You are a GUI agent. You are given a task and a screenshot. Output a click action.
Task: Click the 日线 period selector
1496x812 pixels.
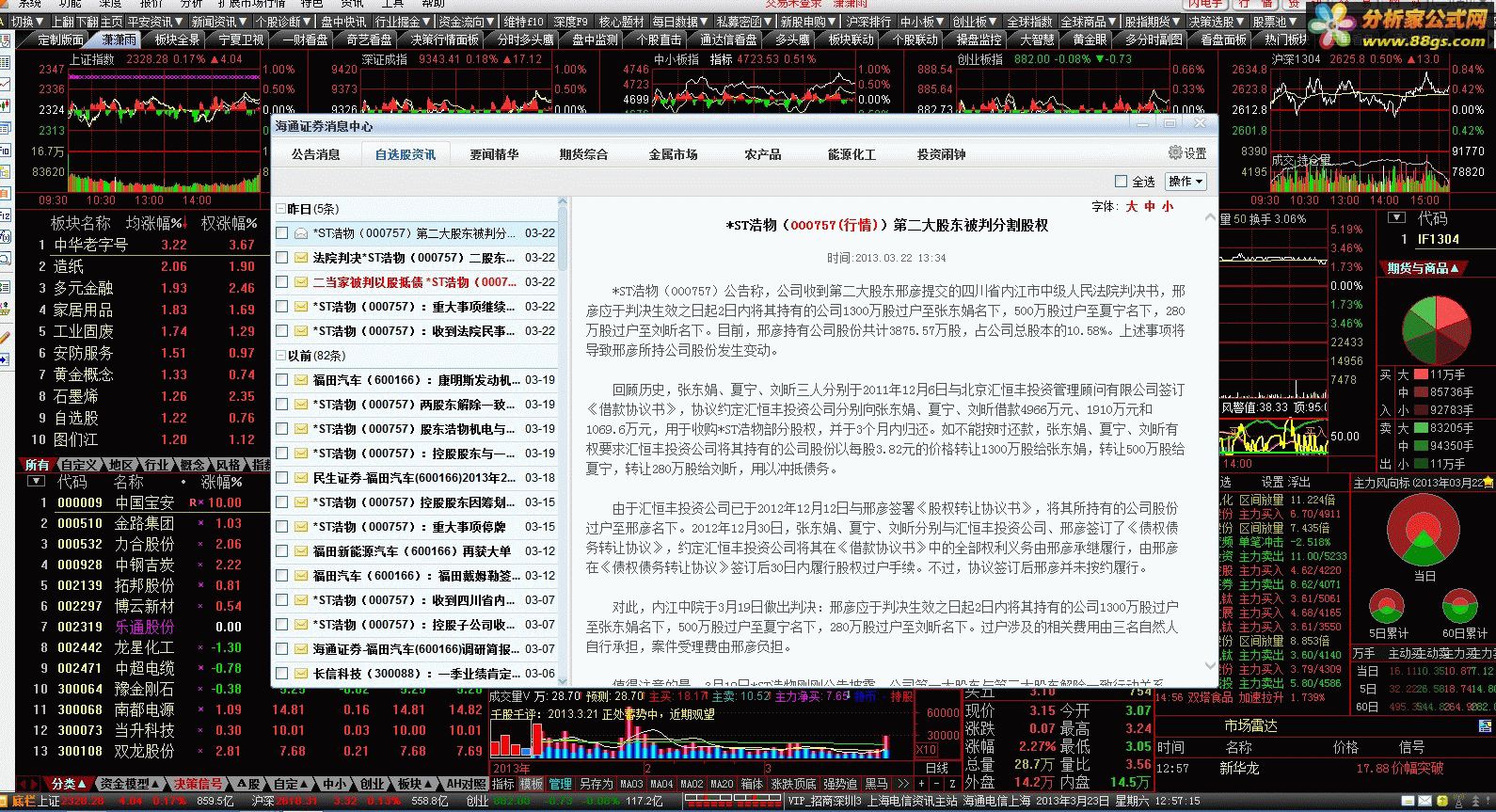937,767
